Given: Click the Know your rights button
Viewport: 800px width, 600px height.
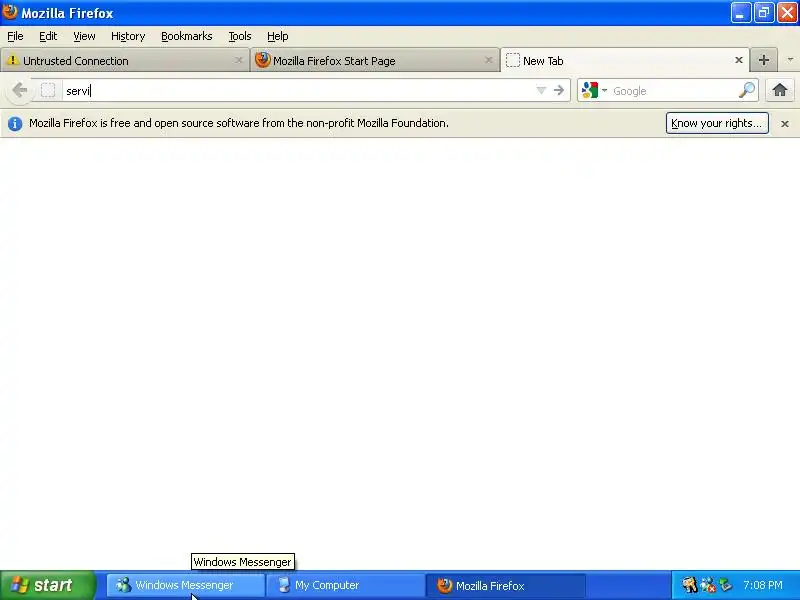Looking at the screenshot, I should (717, 123).
